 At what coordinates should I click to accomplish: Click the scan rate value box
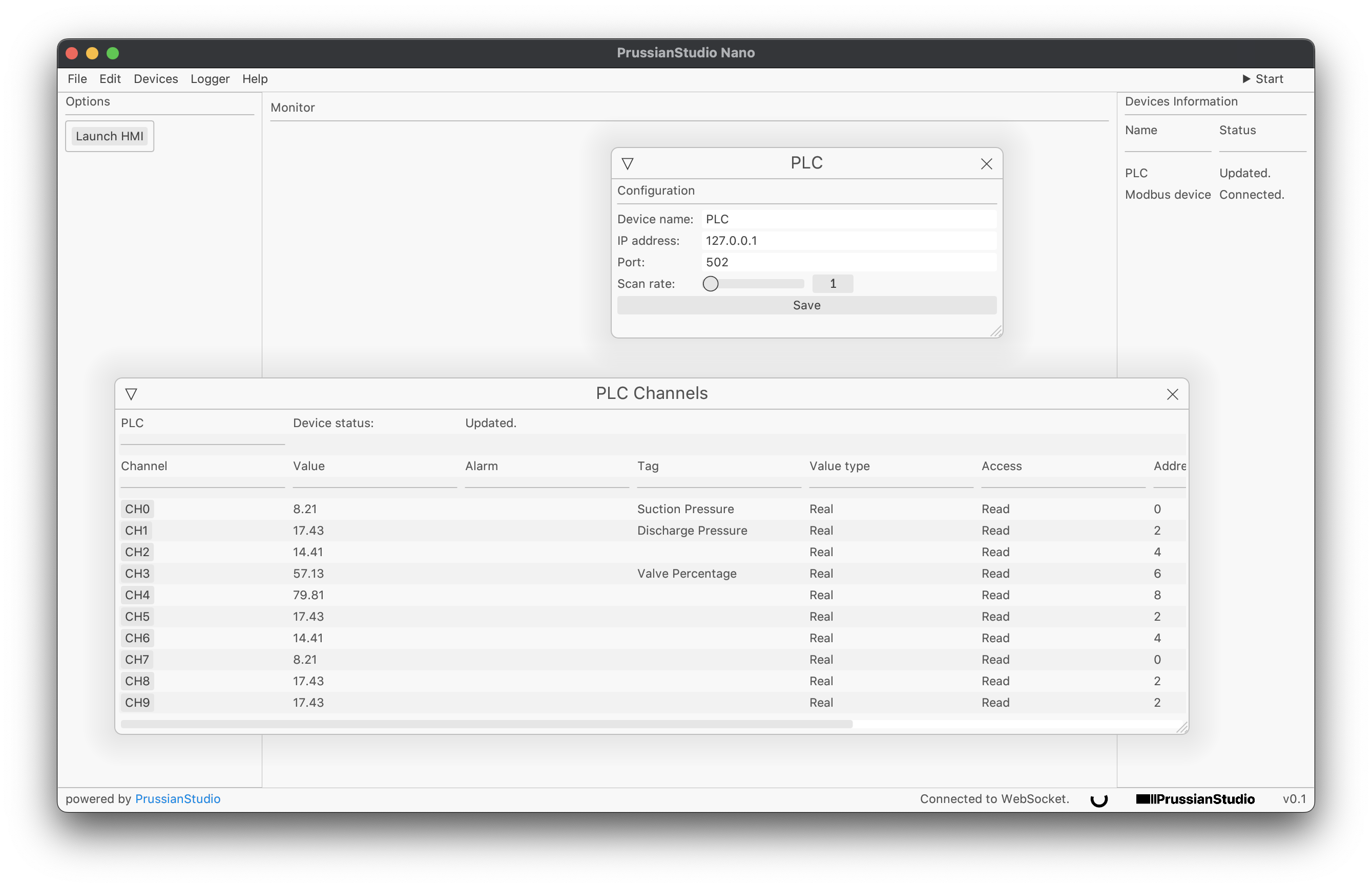point(833,284)
